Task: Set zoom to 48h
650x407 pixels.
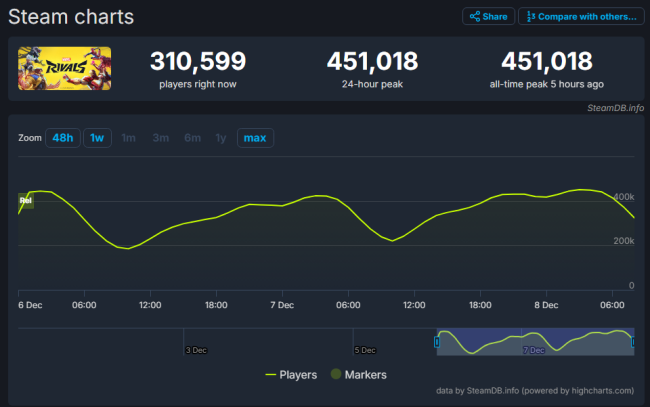Action: 63,138
